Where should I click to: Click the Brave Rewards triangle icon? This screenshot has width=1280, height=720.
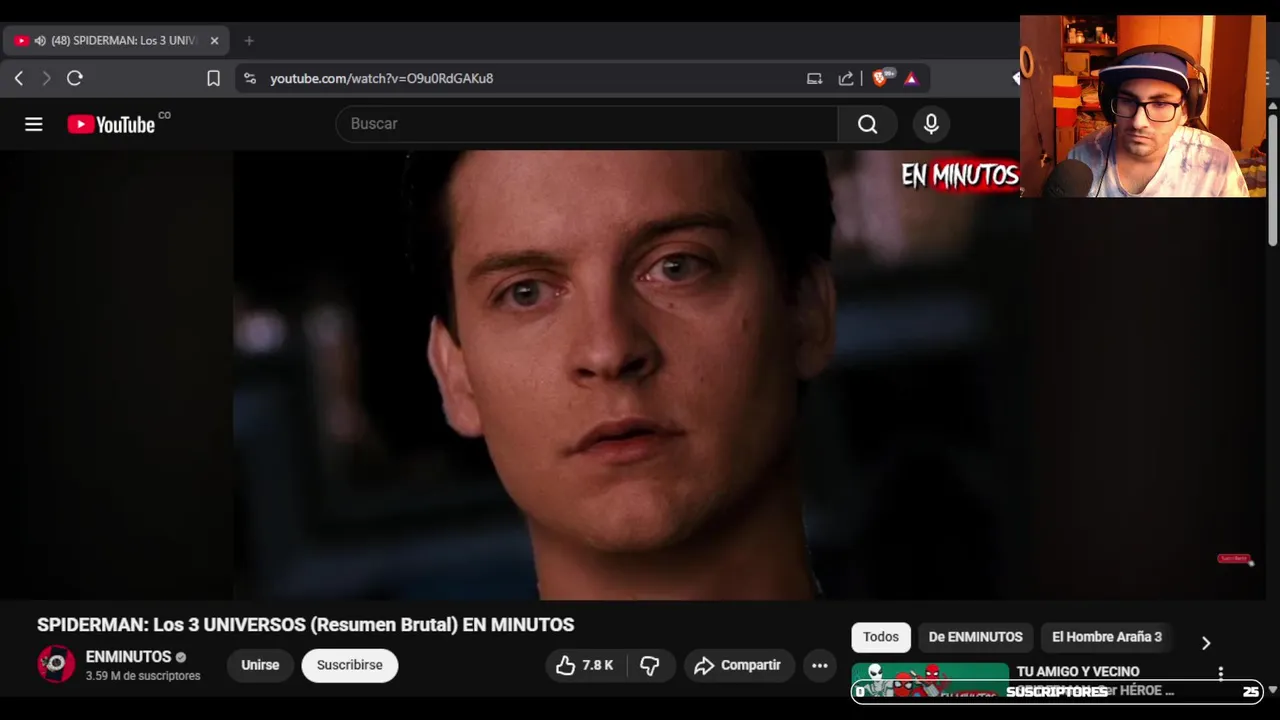(911, 78)
